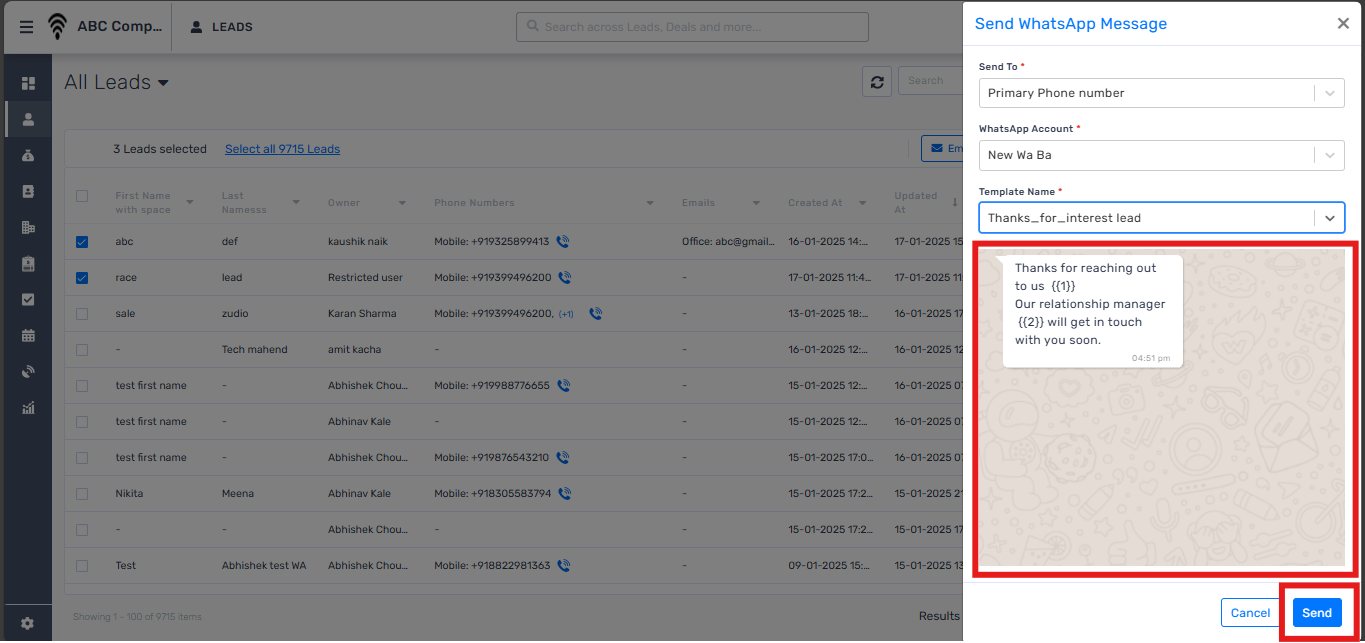Open the WhatsApp Account dropdown
Image resolution: width=1365 pixels, height=643 pixels.
(1161, 155)
